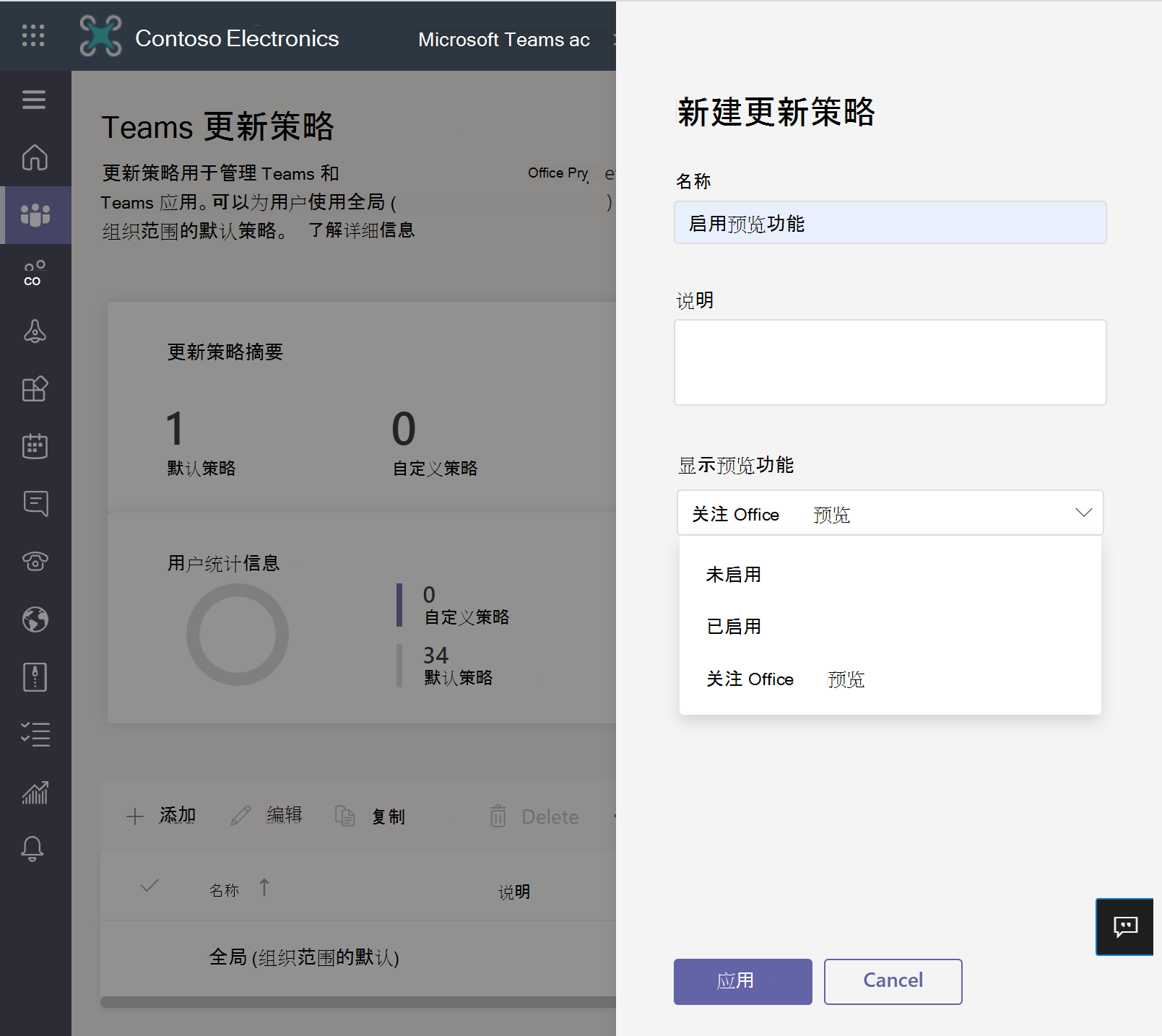Expand the 显示预览功能 dropdown chevron

tap(1083, 513)
